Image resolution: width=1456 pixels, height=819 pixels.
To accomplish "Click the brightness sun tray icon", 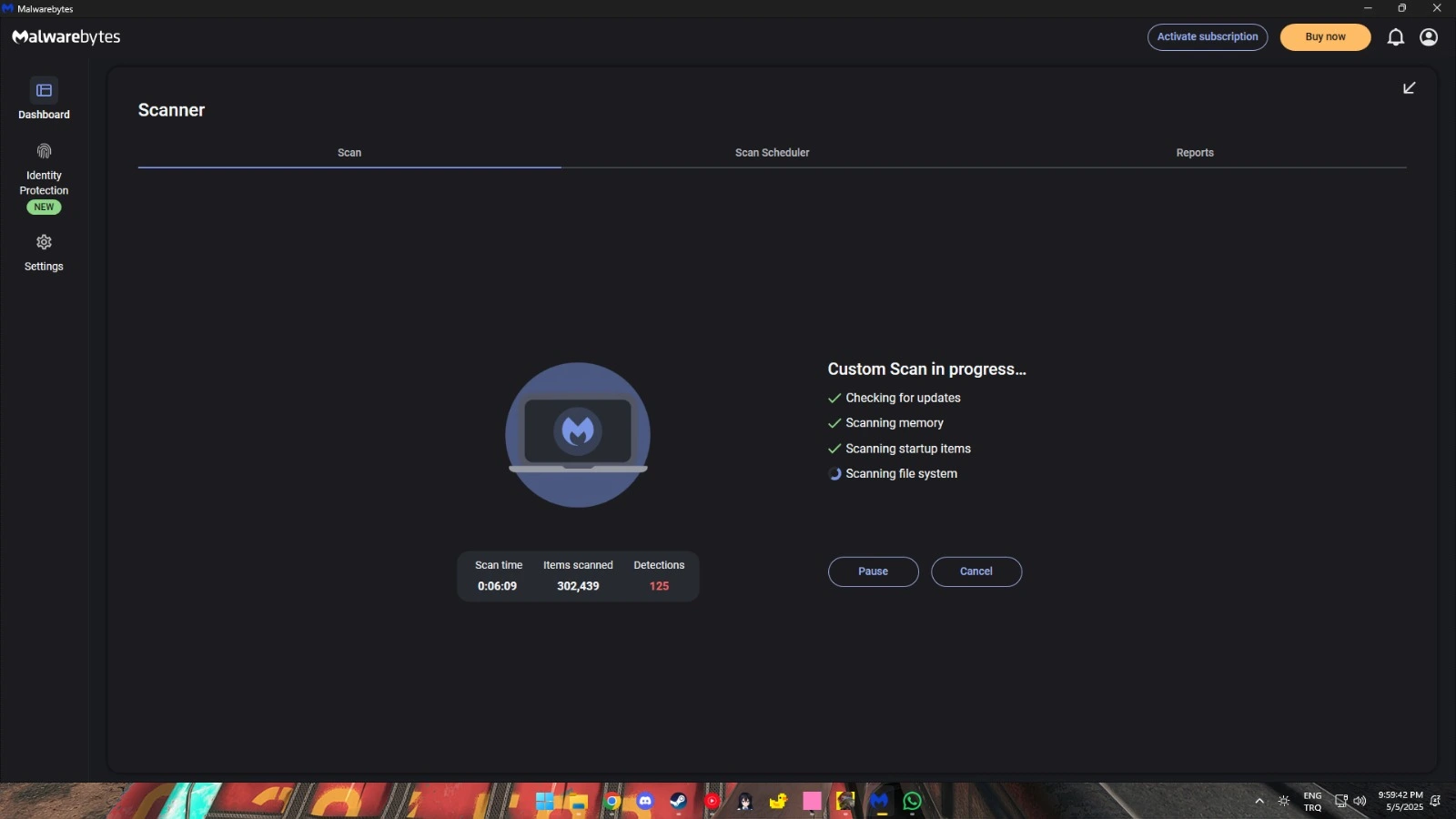I will [x=1284, y=802].
